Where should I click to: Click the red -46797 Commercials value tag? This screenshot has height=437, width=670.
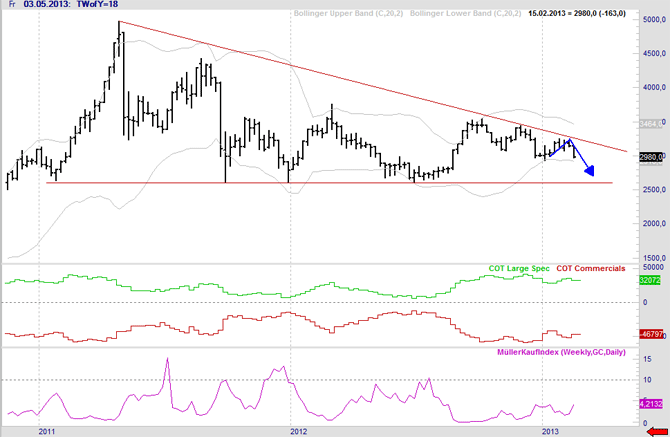(x=651, y=334)
